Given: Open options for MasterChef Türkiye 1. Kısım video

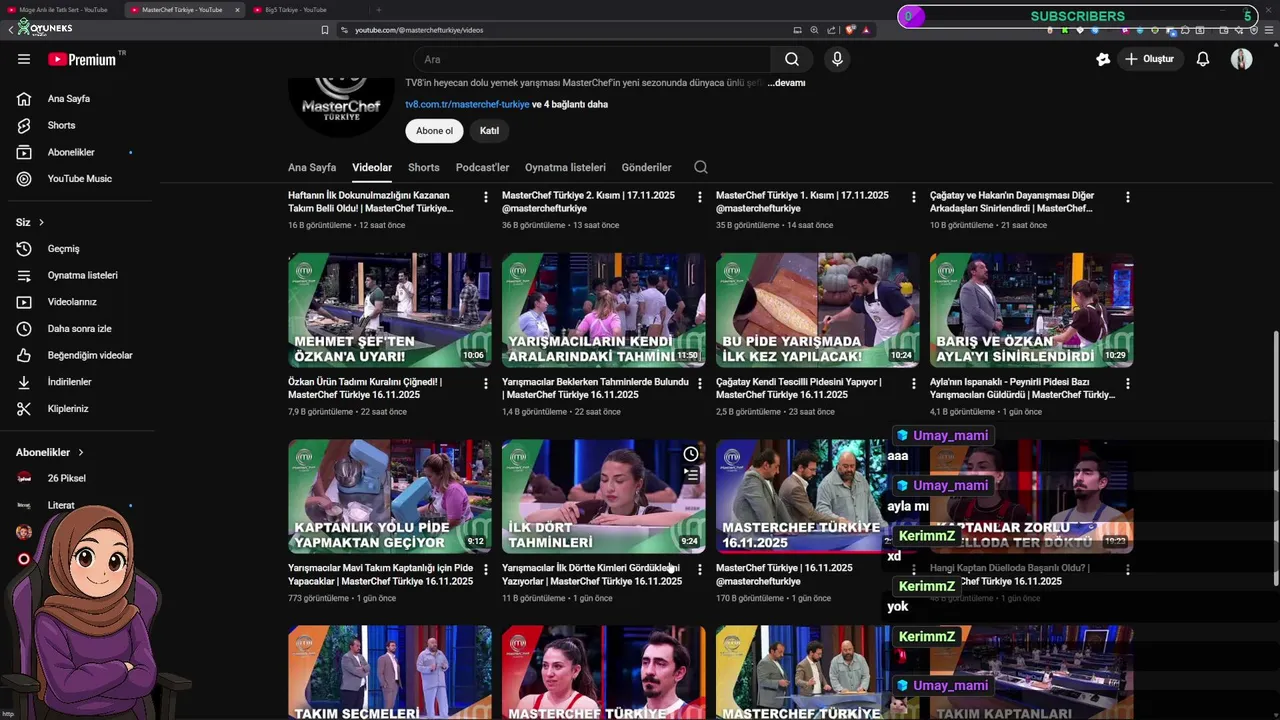Looking at the screenshot, I should (914, 197).
